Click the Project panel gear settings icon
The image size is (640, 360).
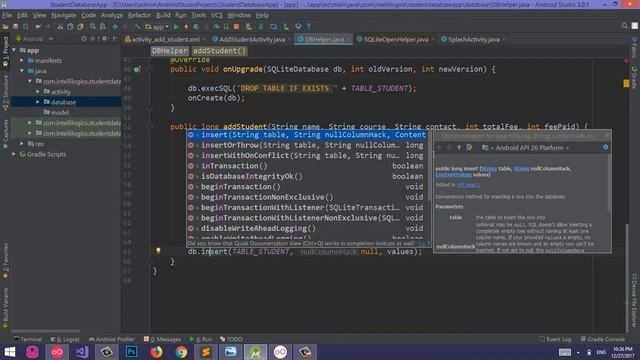pyautogui.click(x=104, y=38)
